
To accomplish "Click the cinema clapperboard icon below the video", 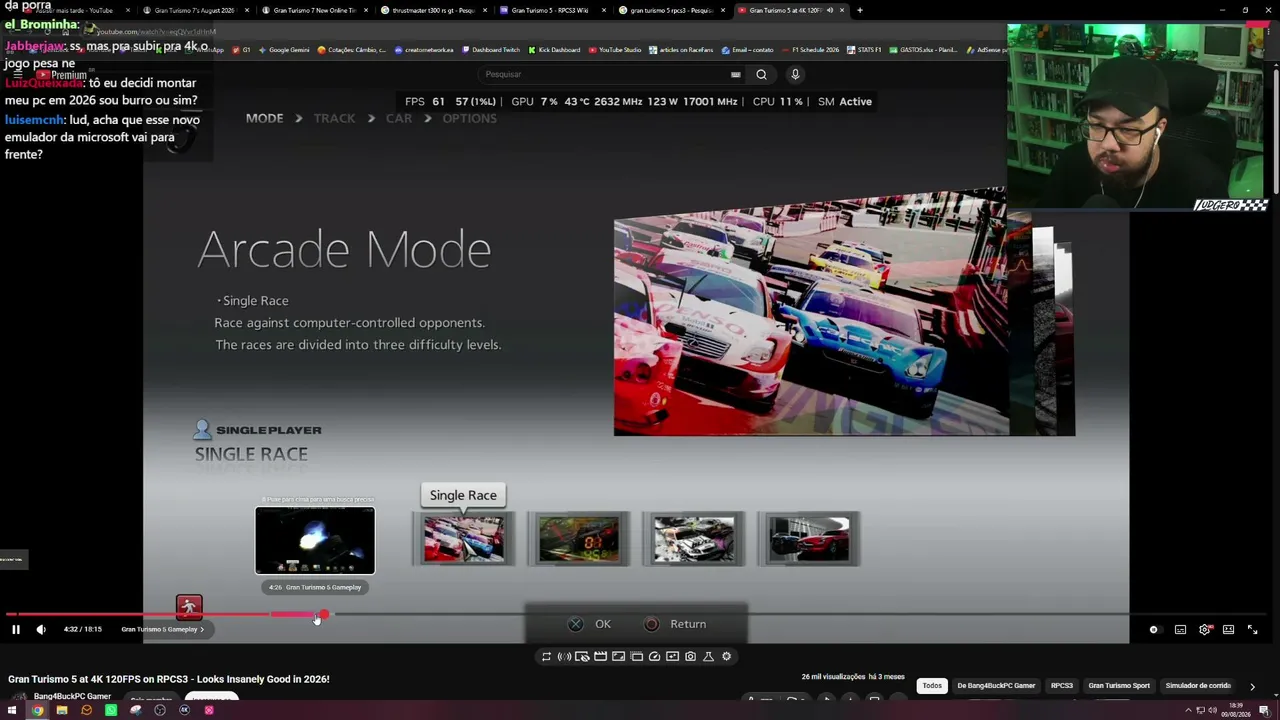I will coord(600,656).
